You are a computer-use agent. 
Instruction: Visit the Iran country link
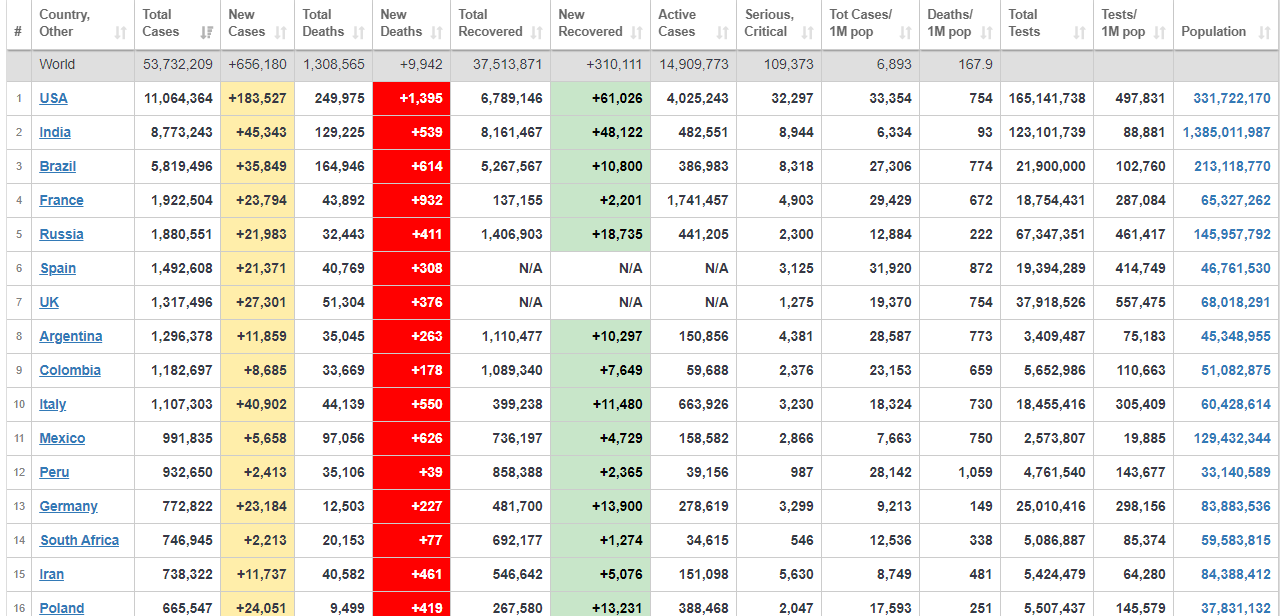tap(51, 574)
